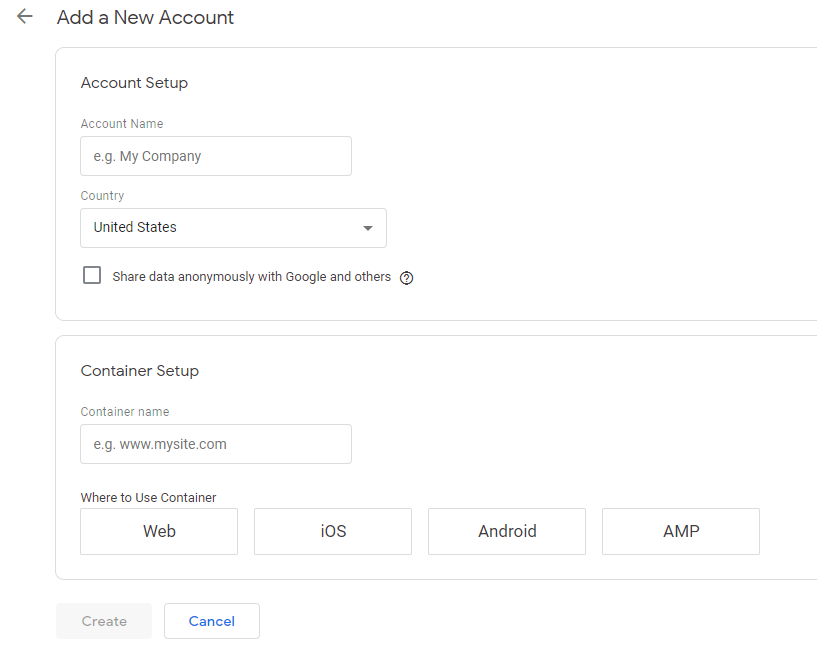Click the Container Setup section heading
This screenshot has width=817, height=658.
(139, 371)
